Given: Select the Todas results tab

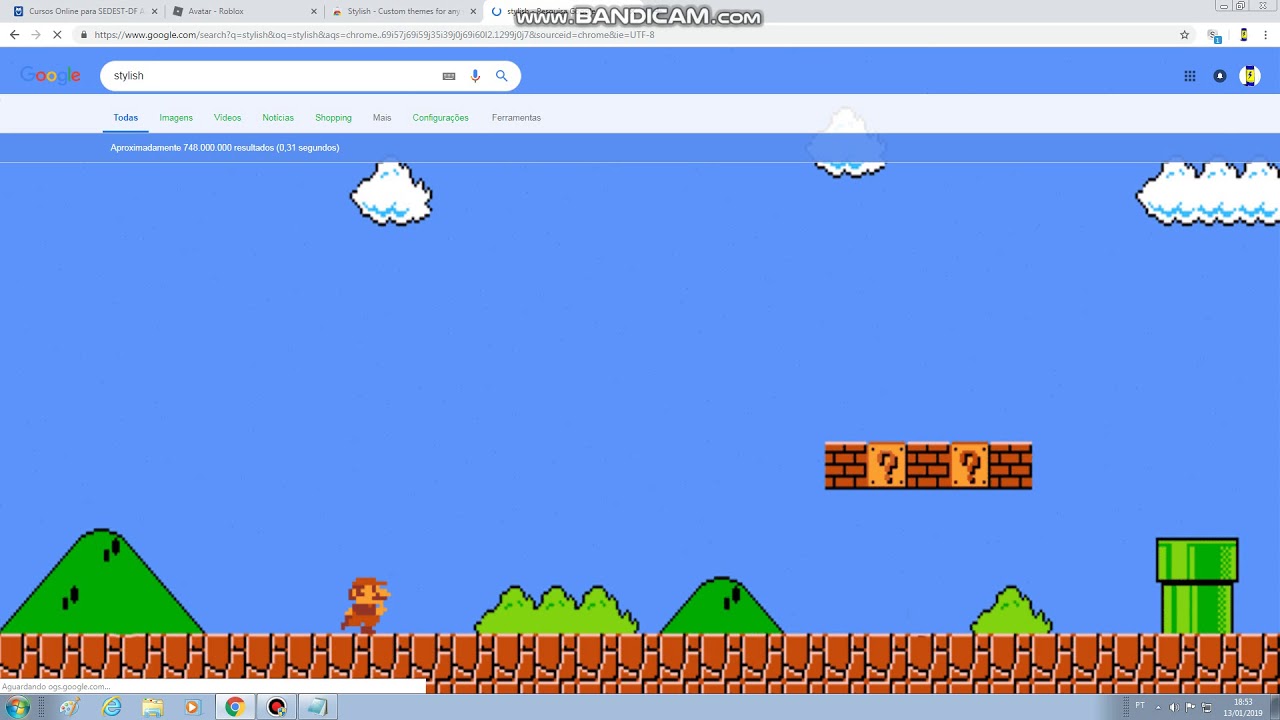Looking at the screenshot, I should click(126, 118).
